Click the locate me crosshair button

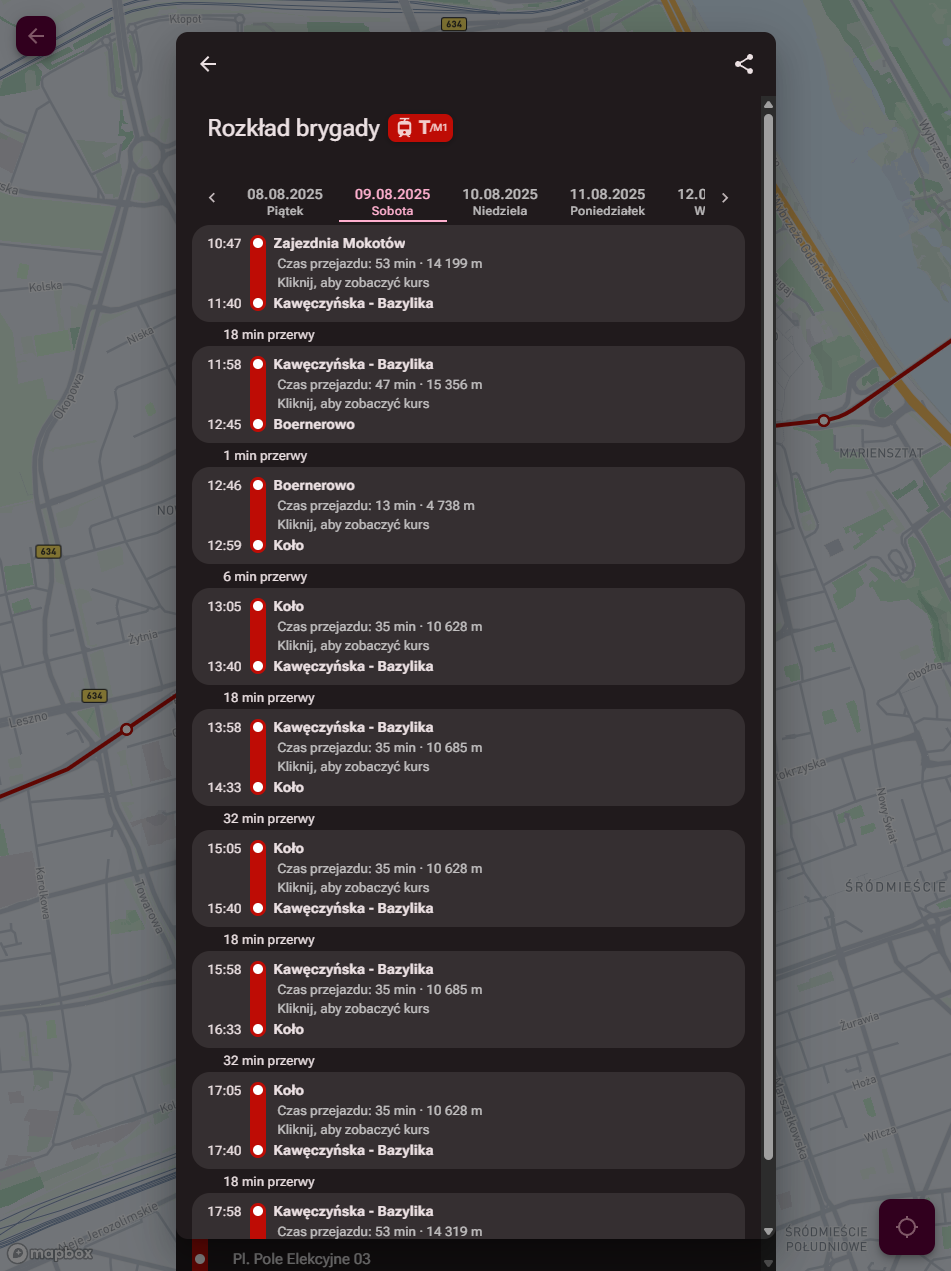[906, 1226]
